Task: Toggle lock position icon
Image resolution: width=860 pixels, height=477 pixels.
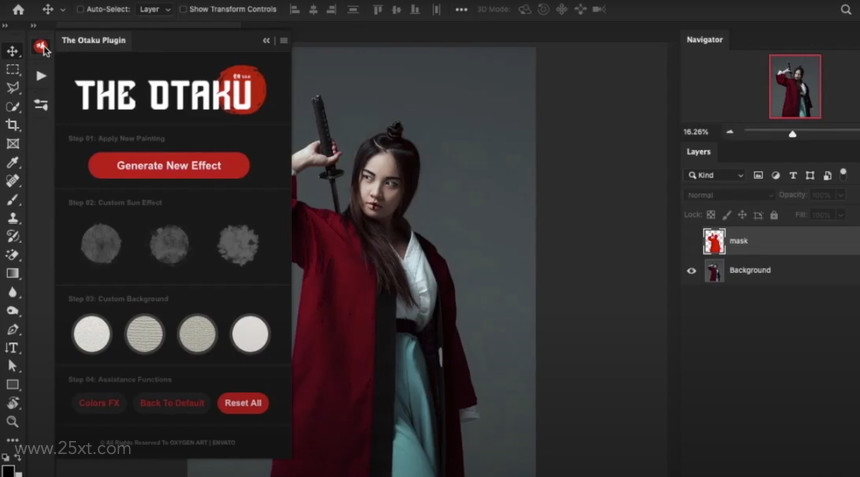Action: 742,215
